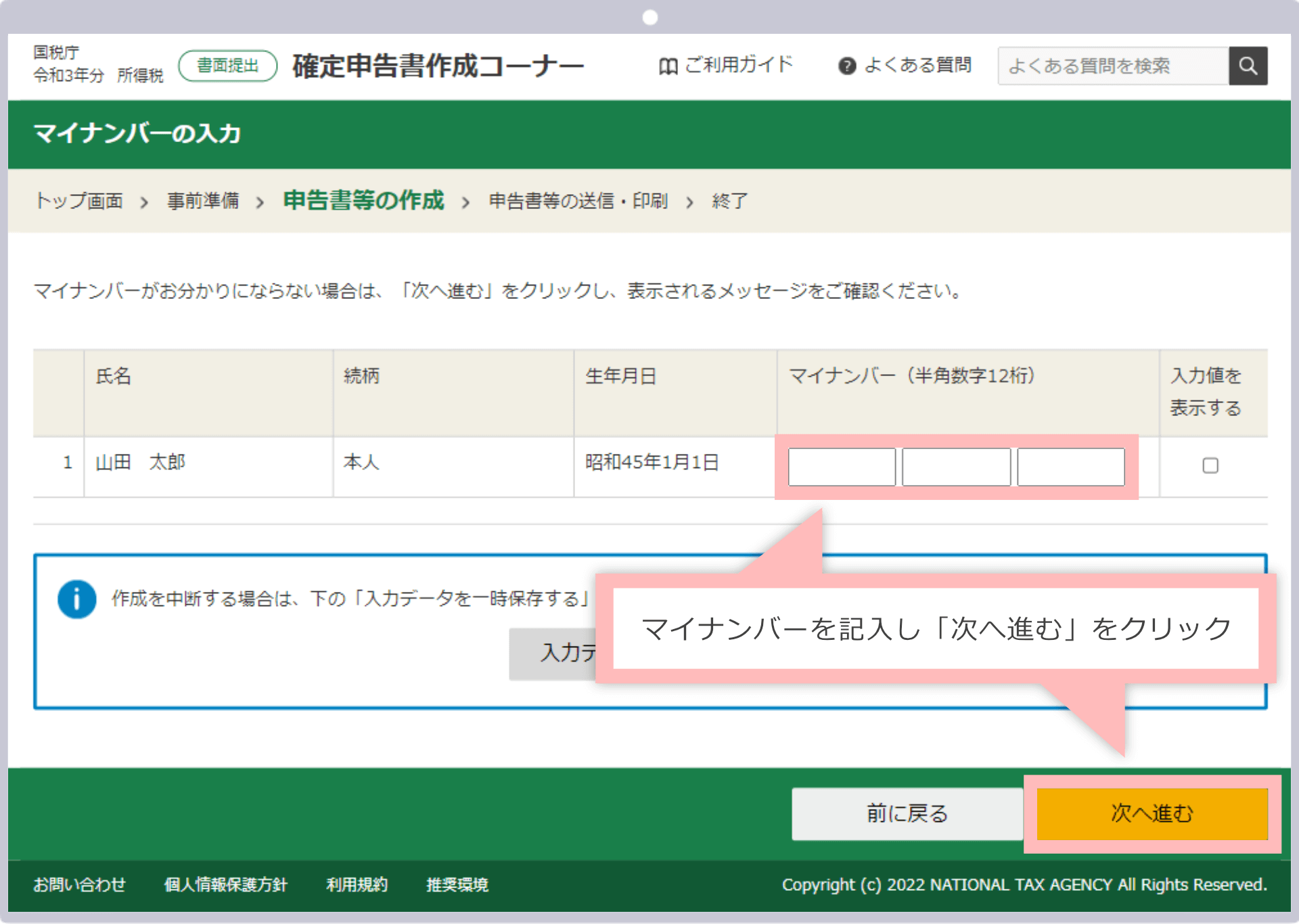Open the 利用規約 terms link
This screenshot has width=1299, height=924.
click(357, 885)
